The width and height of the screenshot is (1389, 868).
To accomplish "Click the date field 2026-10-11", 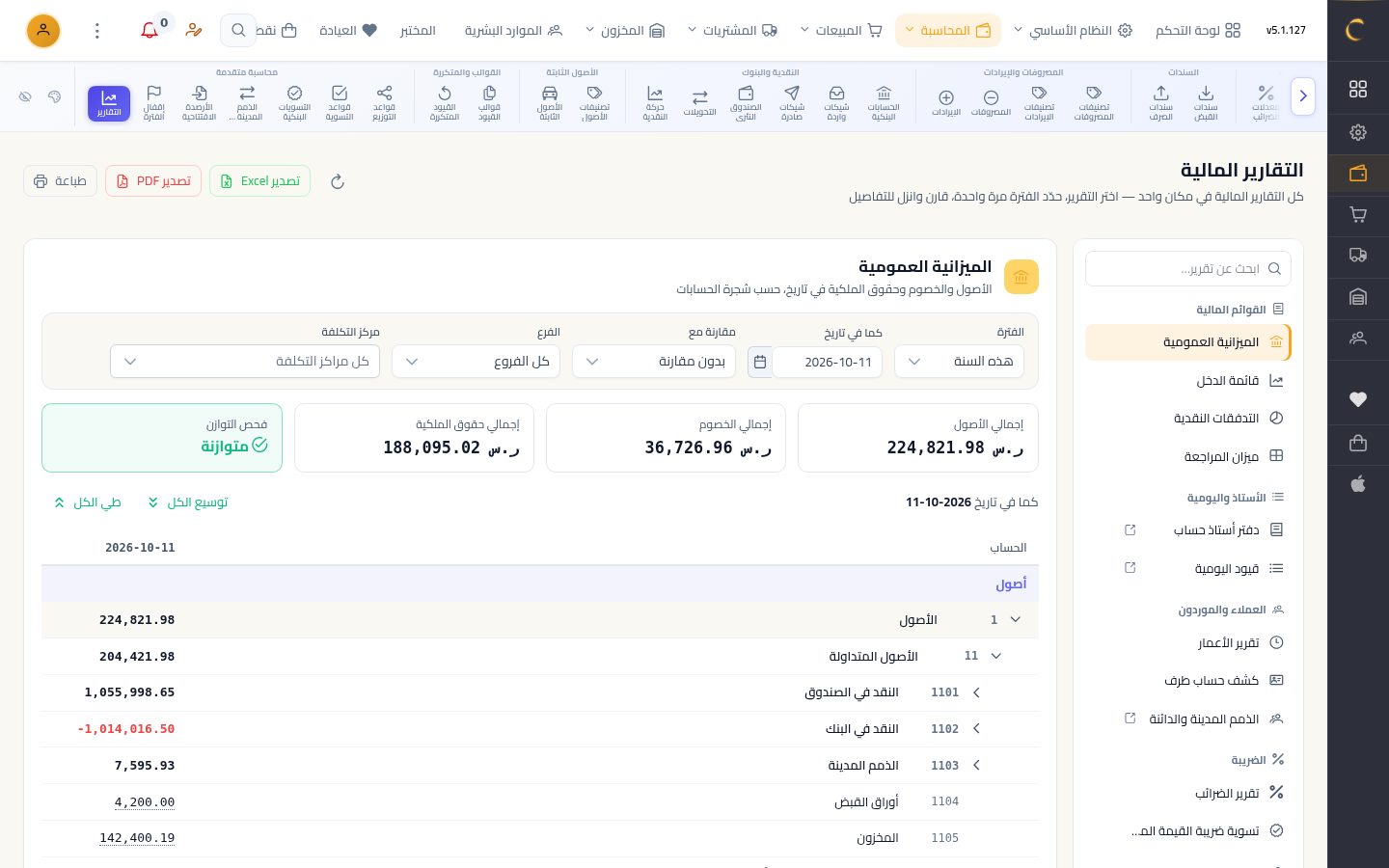I will click(x=828, y=362).
